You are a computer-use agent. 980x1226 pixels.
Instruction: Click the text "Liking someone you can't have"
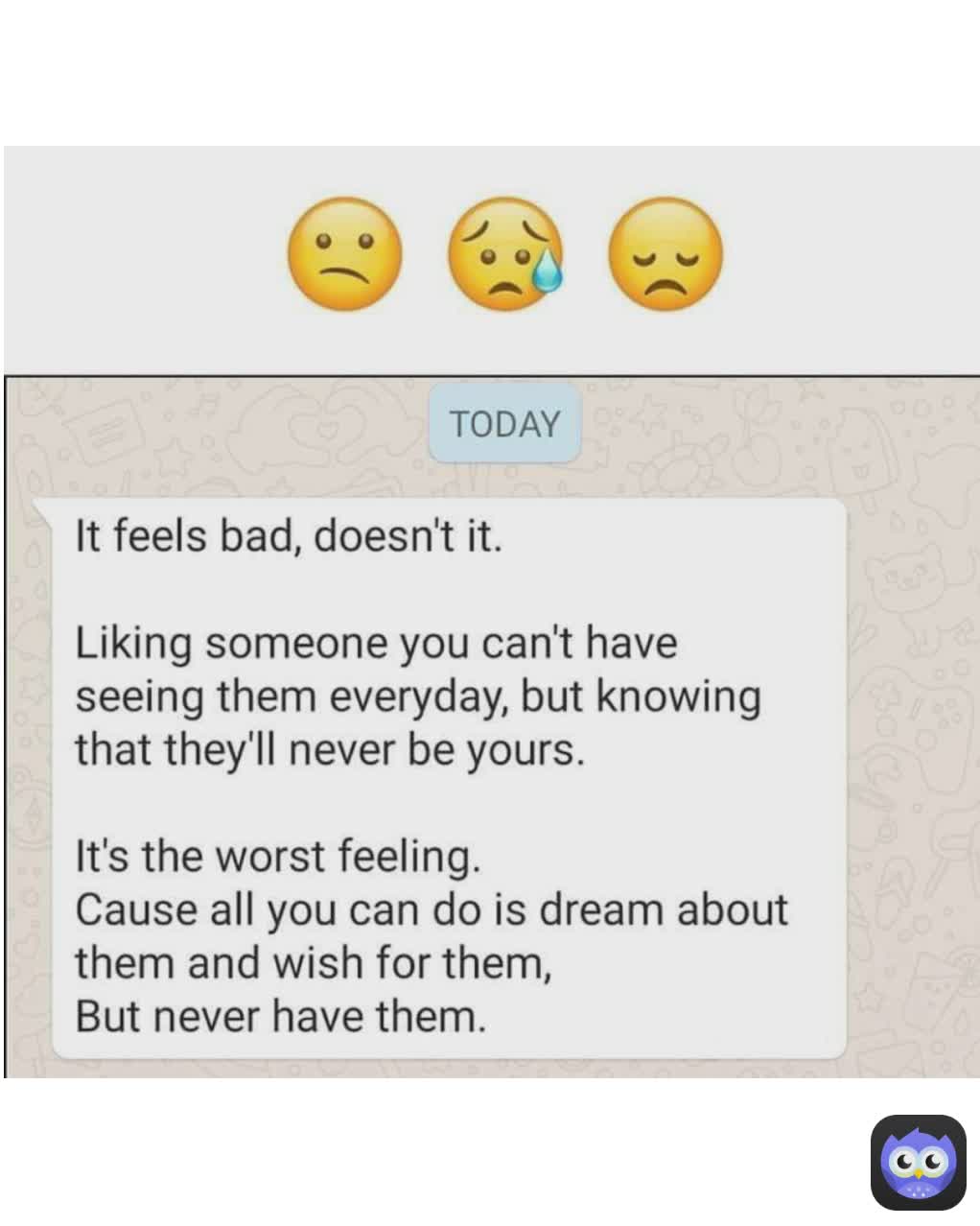tap(376, 643)
